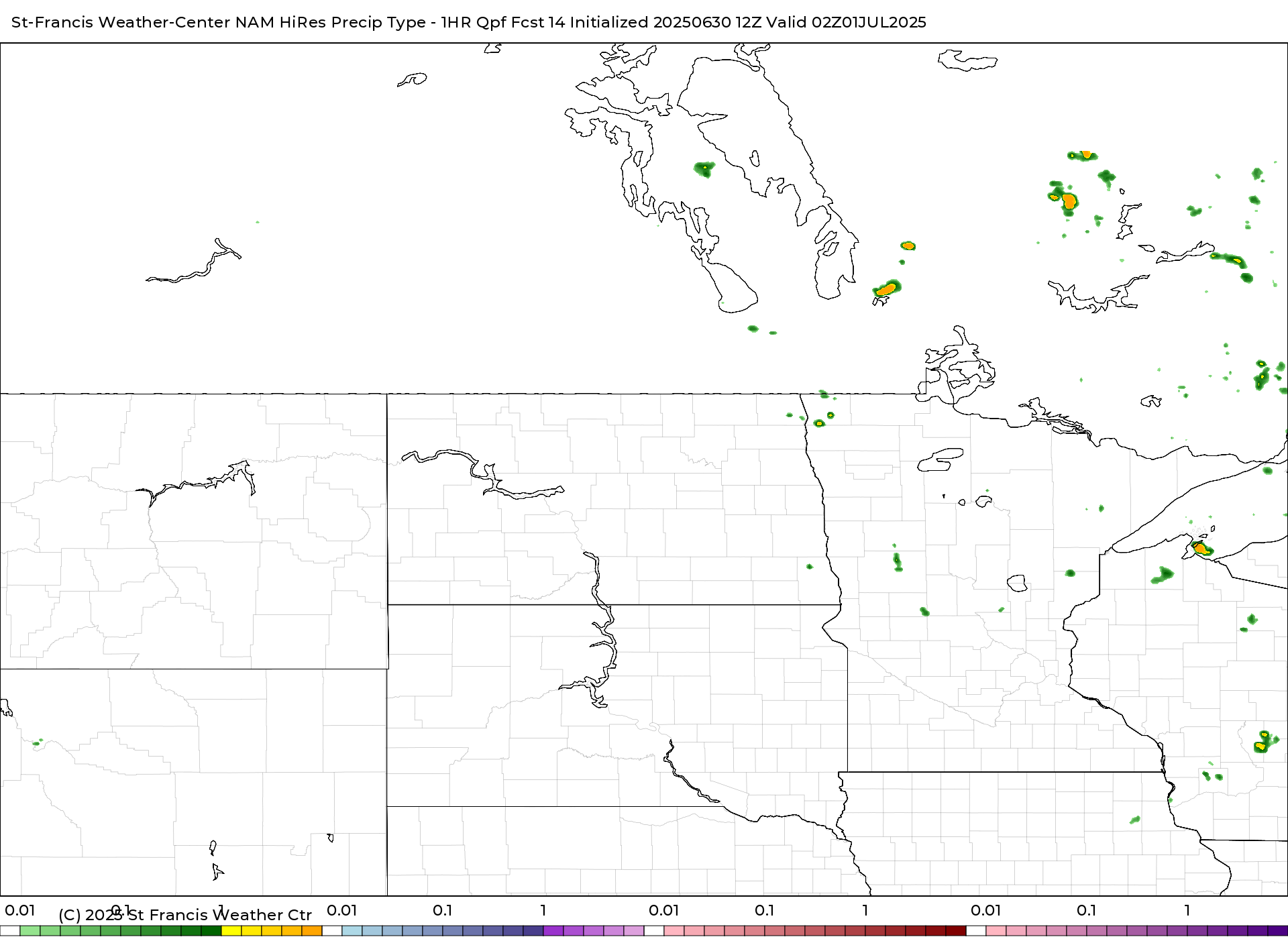Click the 0.1 label above the pink-purple scale
Viewport: 1288px width, 939px height.
(1086, 910)
